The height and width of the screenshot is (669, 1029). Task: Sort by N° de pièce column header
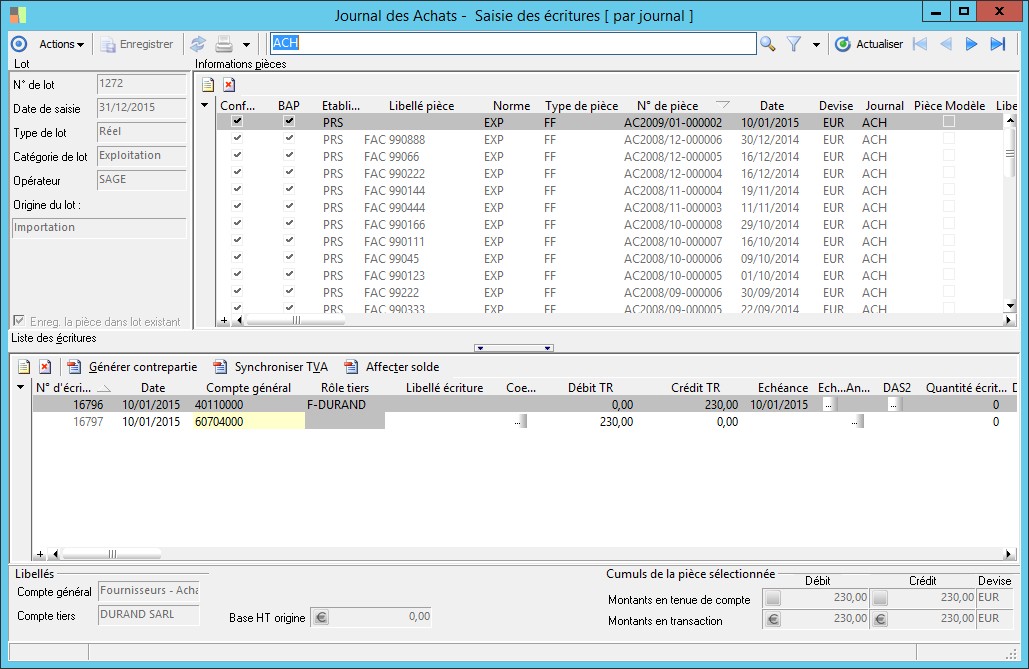click(x=667, y=105)
